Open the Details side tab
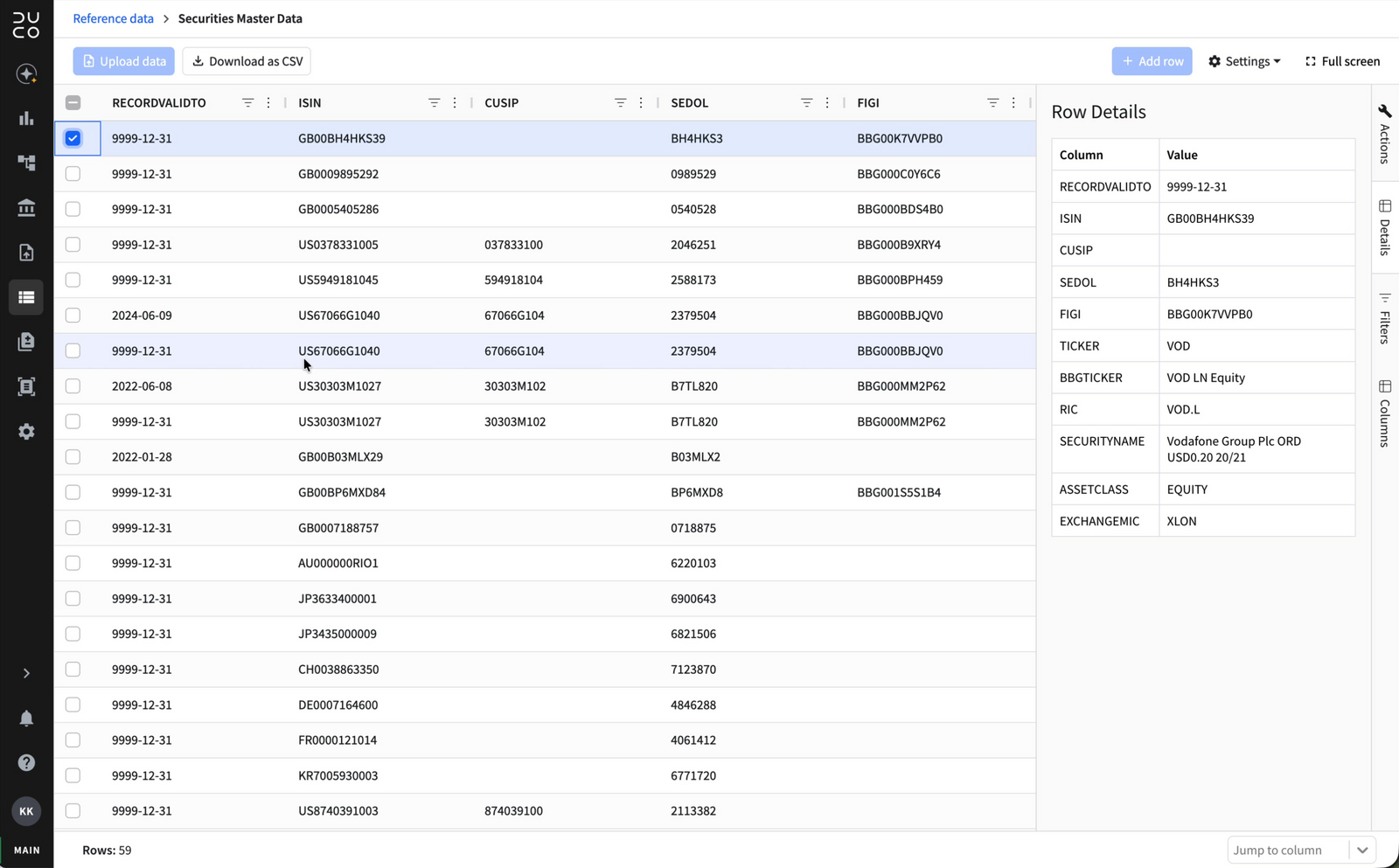This screenshot has height=868, width=1399. click(1385, 227)
